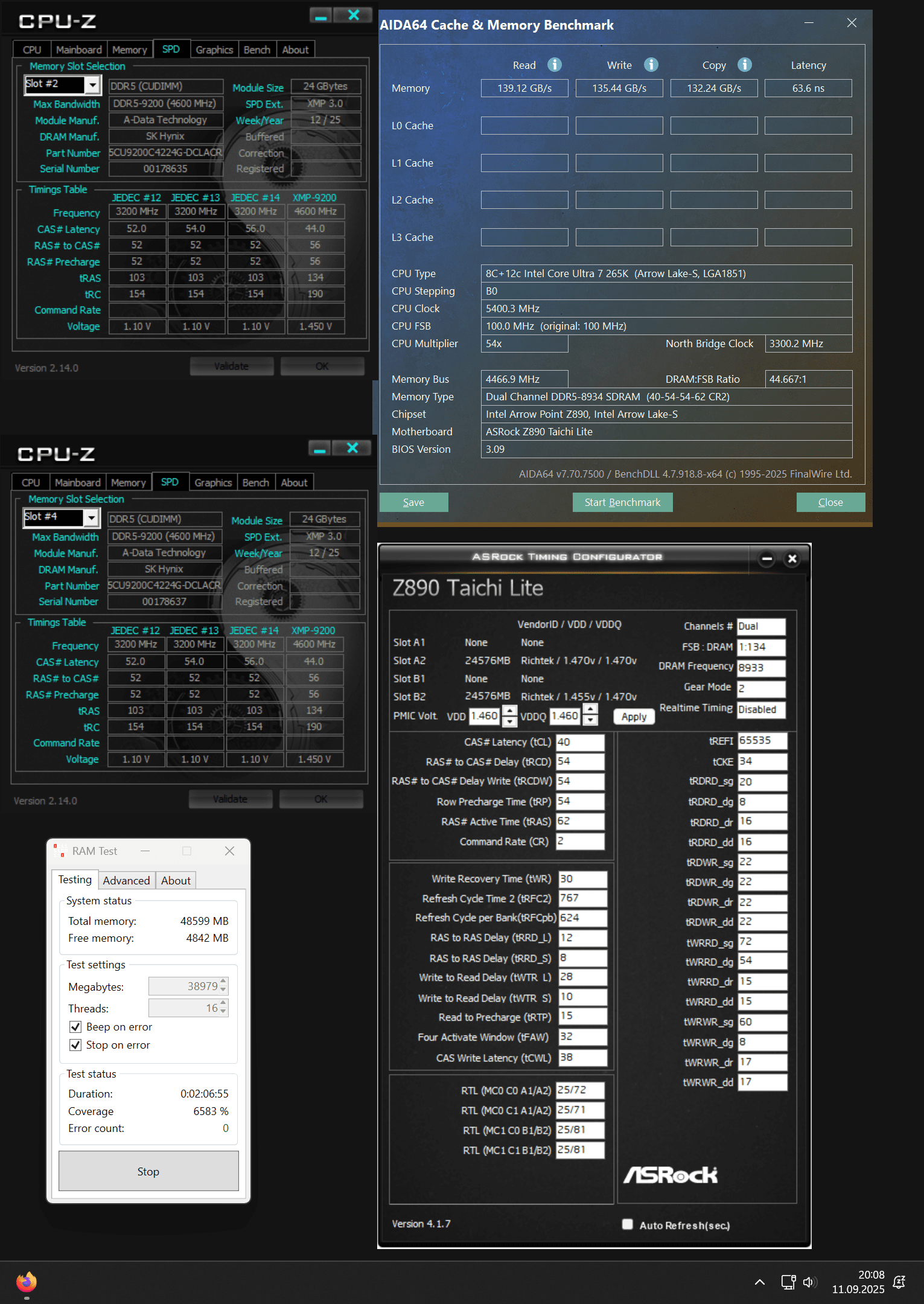
Task: Open the notification center icon
Action: [x=899, y=1282]
